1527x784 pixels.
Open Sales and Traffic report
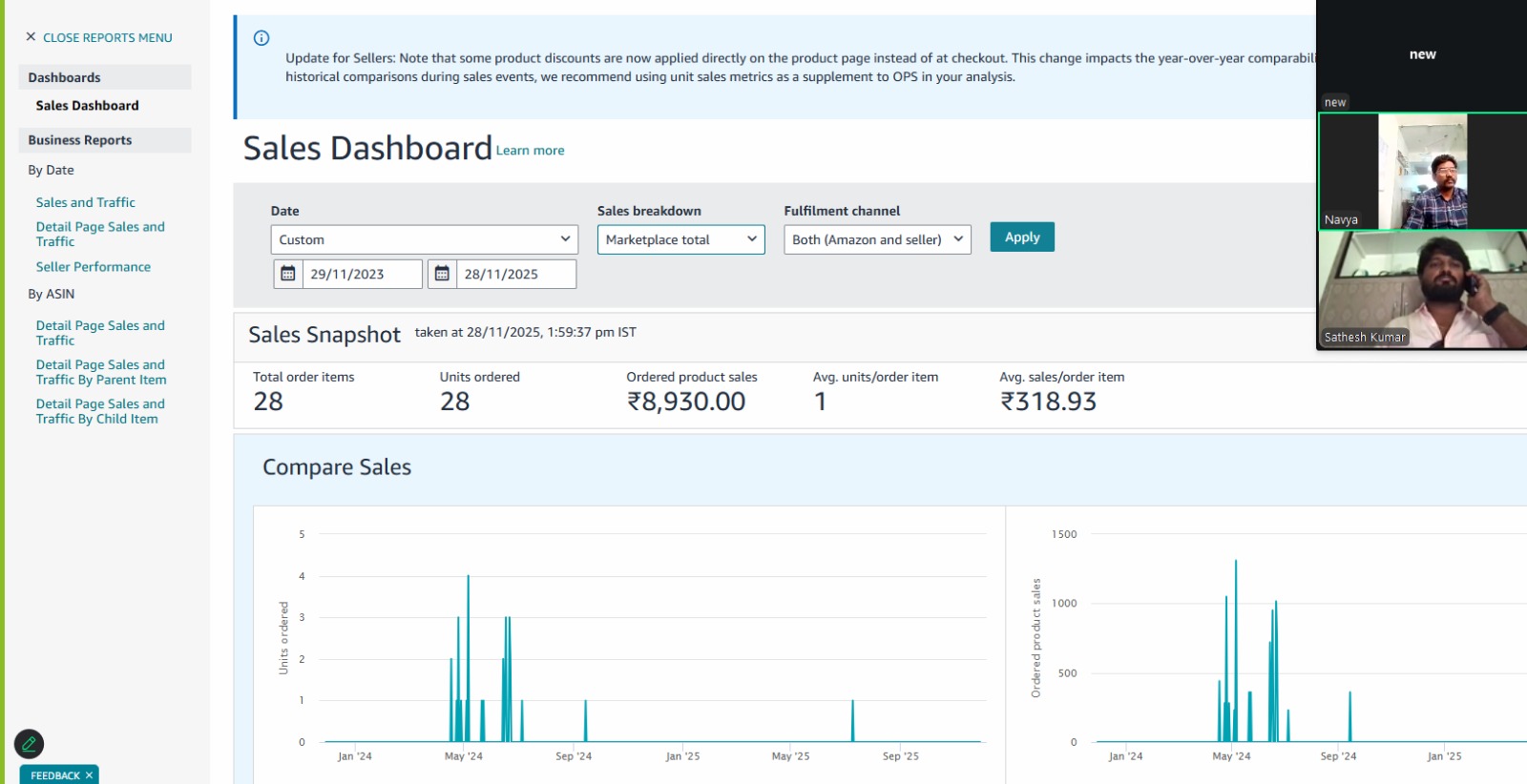(85, 202)
